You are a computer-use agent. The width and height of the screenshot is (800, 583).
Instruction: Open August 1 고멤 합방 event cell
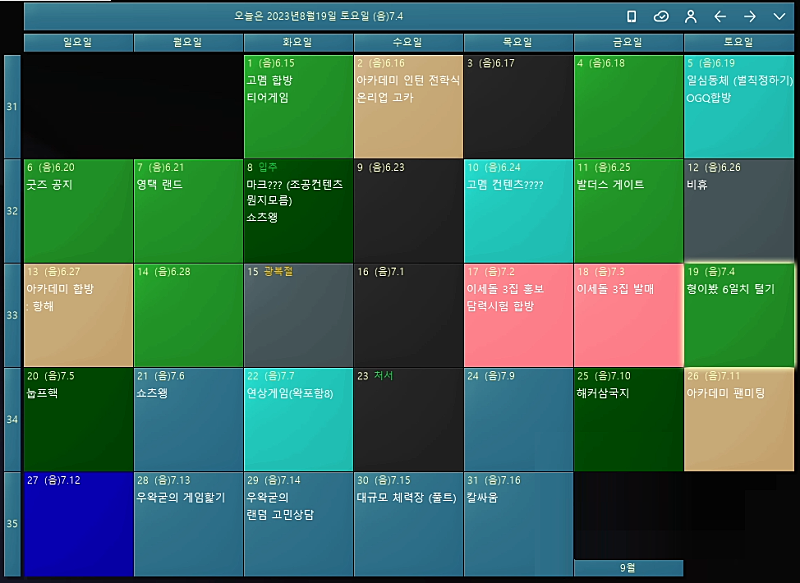[x=298, y=106]
